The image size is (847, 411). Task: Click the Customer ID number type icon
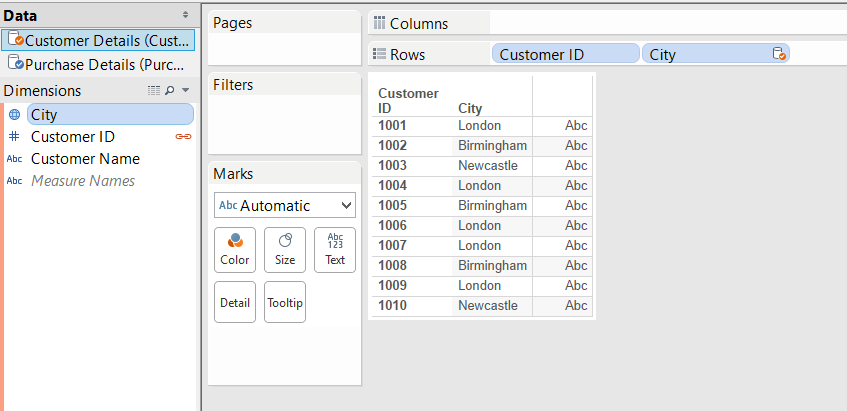[x=15, y=137]
